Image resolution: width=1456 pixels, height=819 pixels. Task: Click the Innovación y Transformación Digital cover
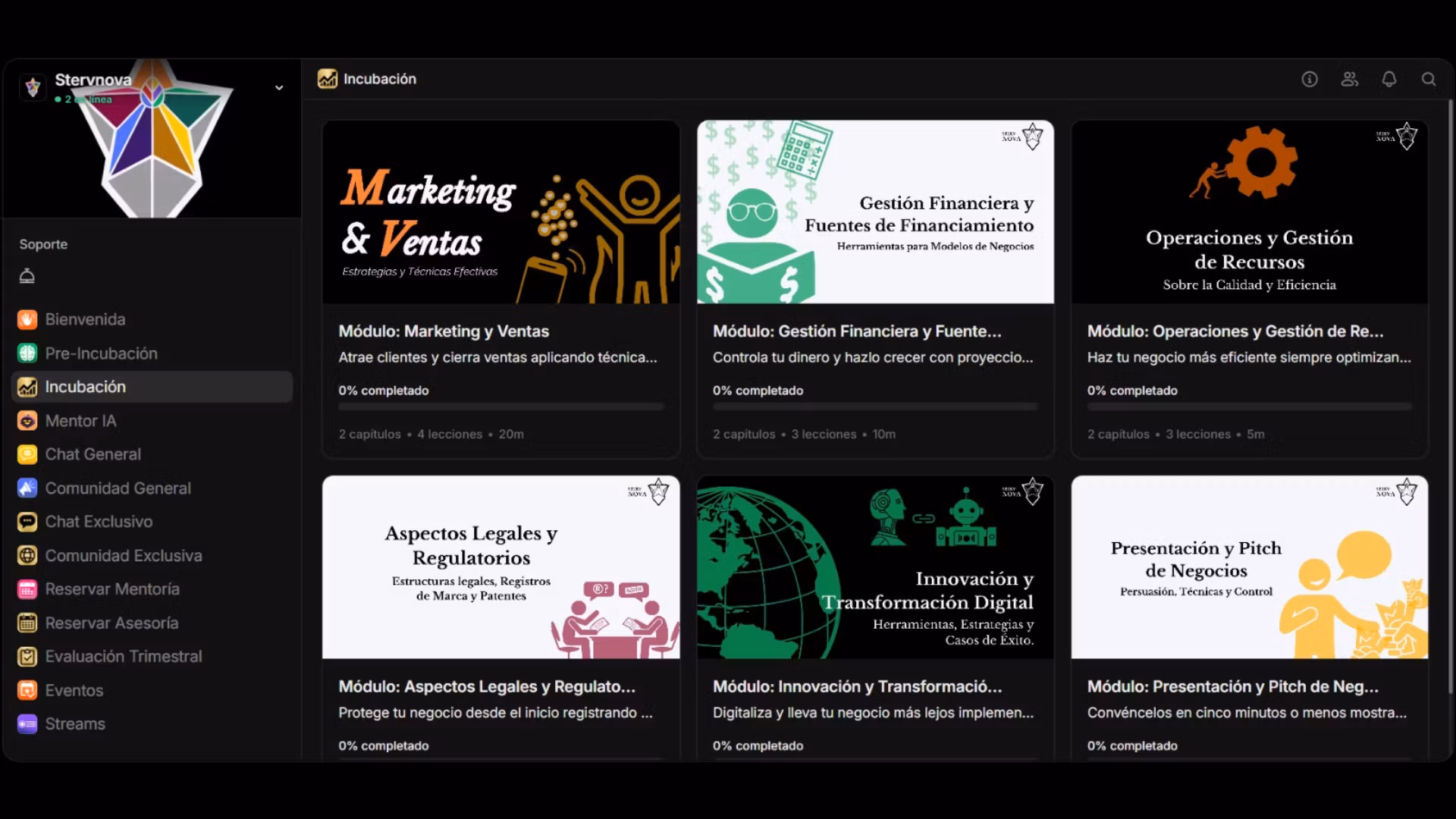click(875, 567)
